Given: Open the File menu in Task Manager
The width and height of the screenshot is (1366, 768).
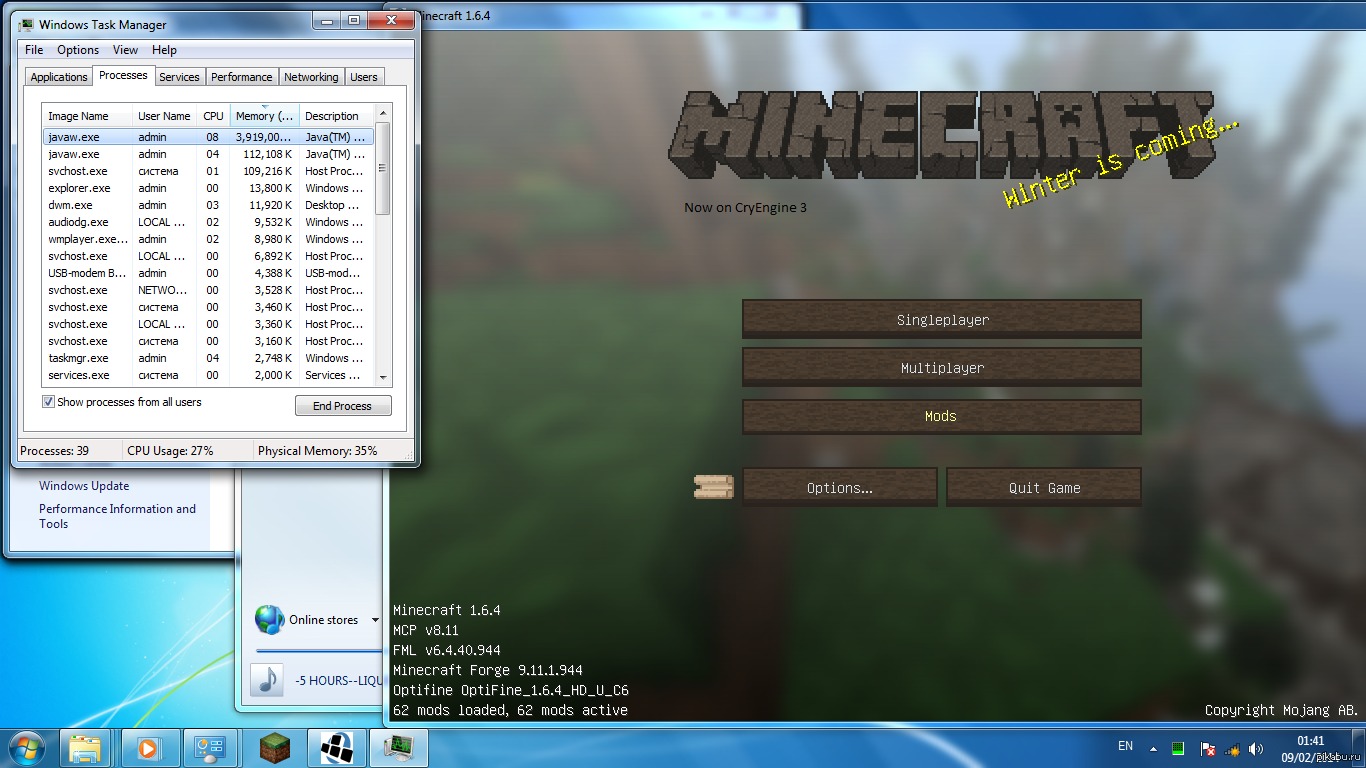Looking at the screenshot, I should (34, 50).
